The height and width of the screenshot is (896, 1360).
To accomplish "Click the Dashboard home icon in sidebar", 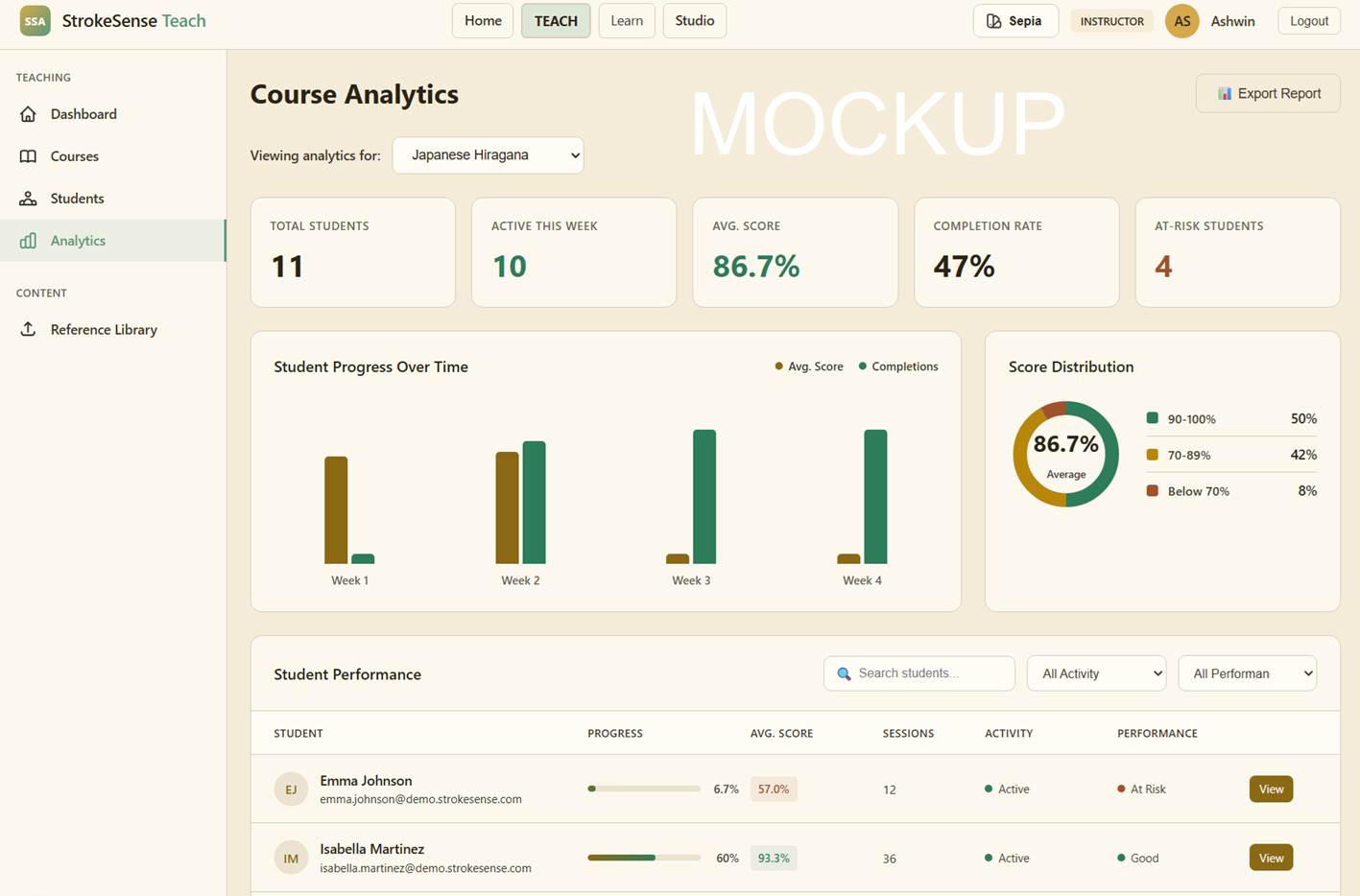I will click(28, 114).
